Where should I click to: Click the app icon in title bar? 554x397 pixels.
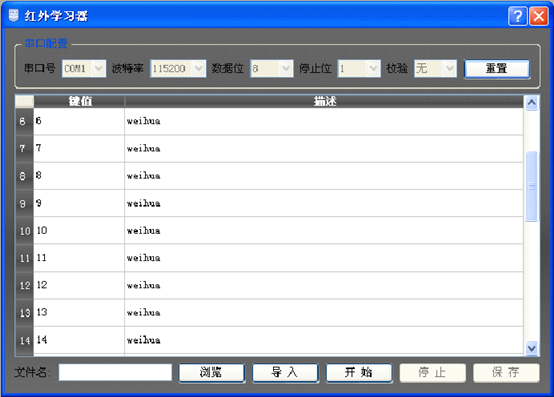click(13, 16)
